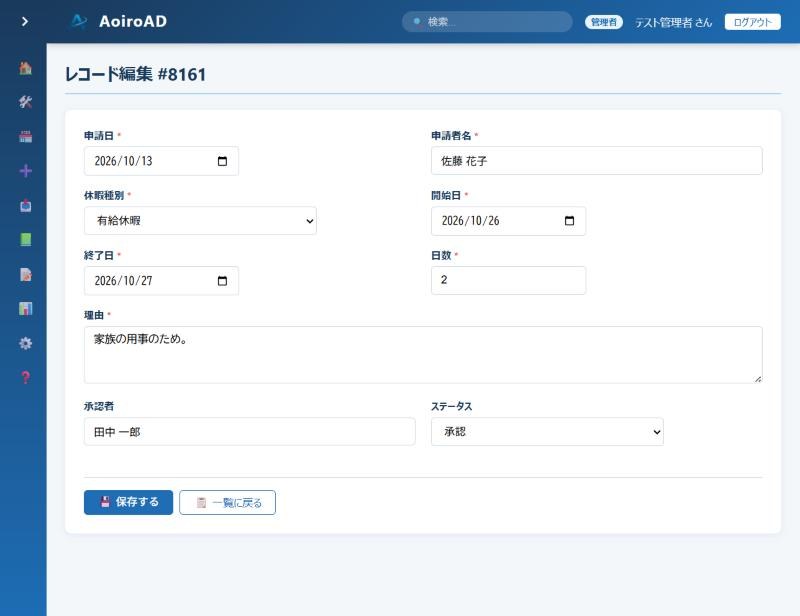Open the ステータス dropdown
The image size is (800, 616).
point(547,432)
